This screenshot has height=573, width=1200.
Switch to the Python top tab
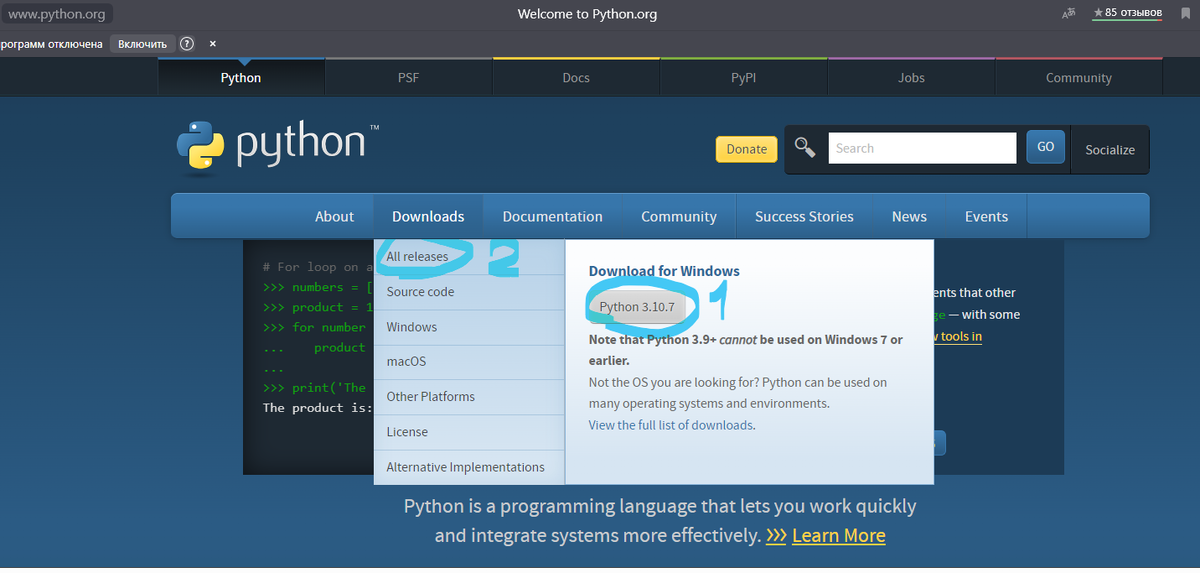[x=241, y=77]
